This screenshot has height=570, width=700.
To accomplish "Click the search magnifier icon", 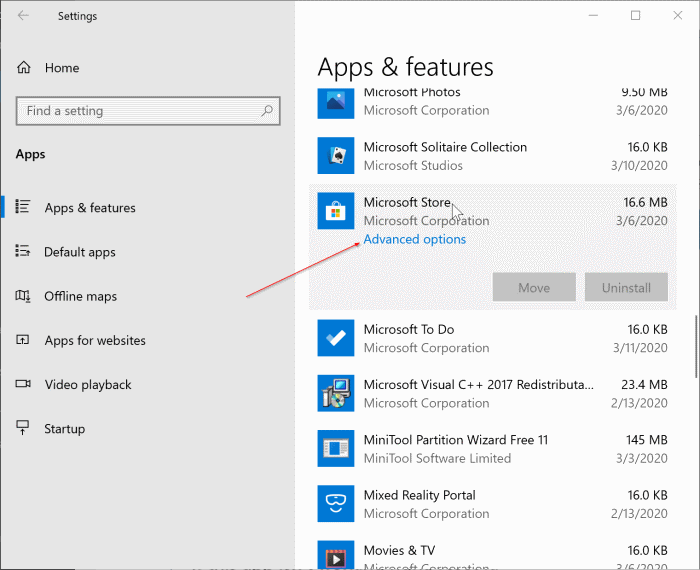I will (267, 110).
